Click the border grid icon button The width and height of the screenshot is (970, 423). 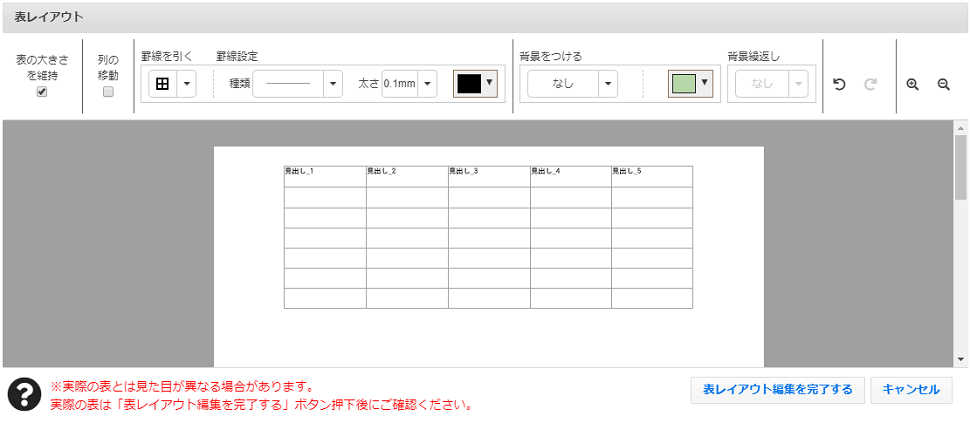162,84
